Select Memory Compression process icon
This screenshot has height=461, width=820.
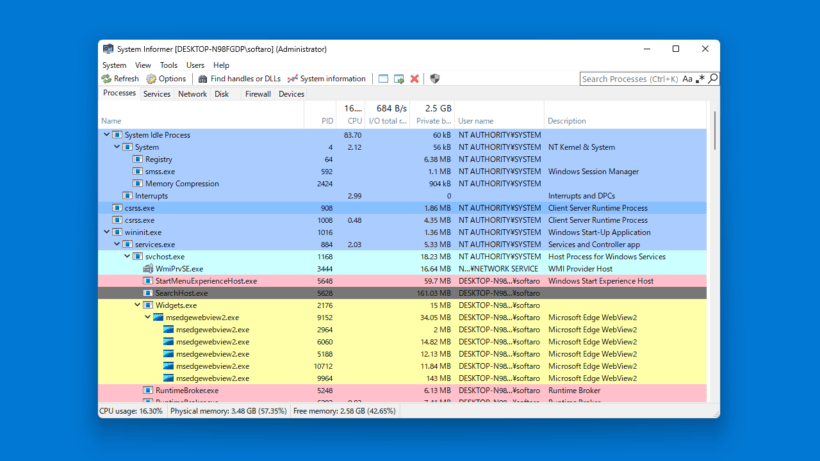coord(138,183)
